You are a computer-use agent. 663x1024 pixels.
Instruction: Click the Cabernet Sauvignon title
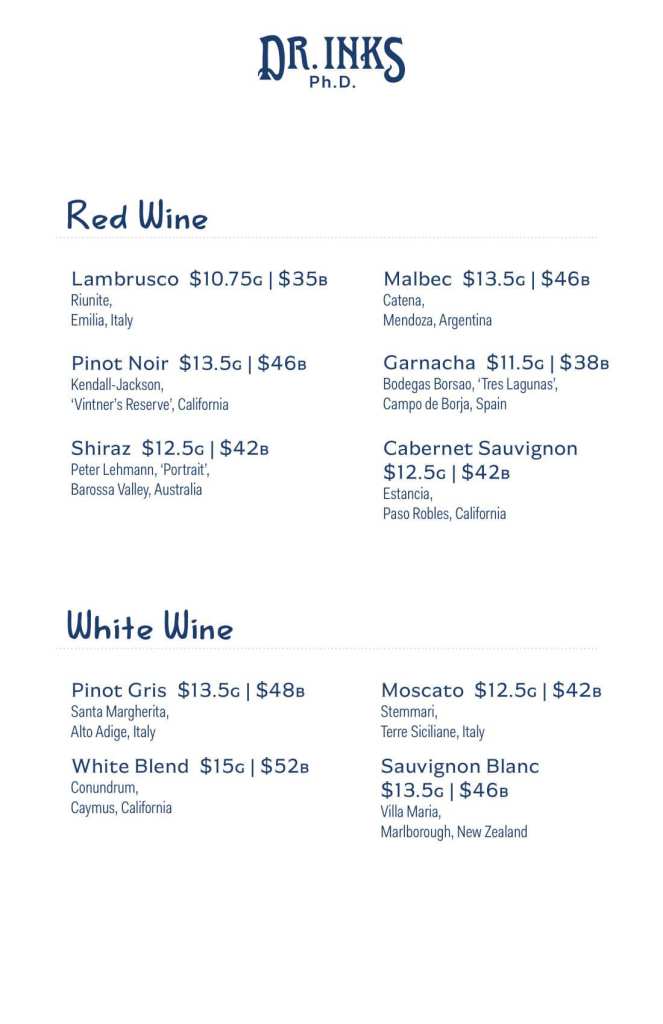[480, 448]
